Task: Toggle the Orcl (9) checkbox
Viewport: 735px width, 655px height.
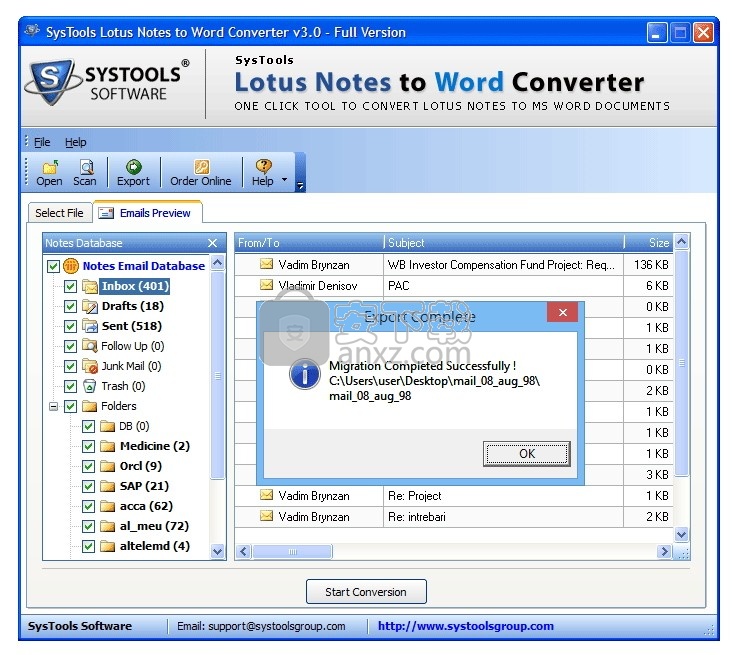Action: pos(88,467)
